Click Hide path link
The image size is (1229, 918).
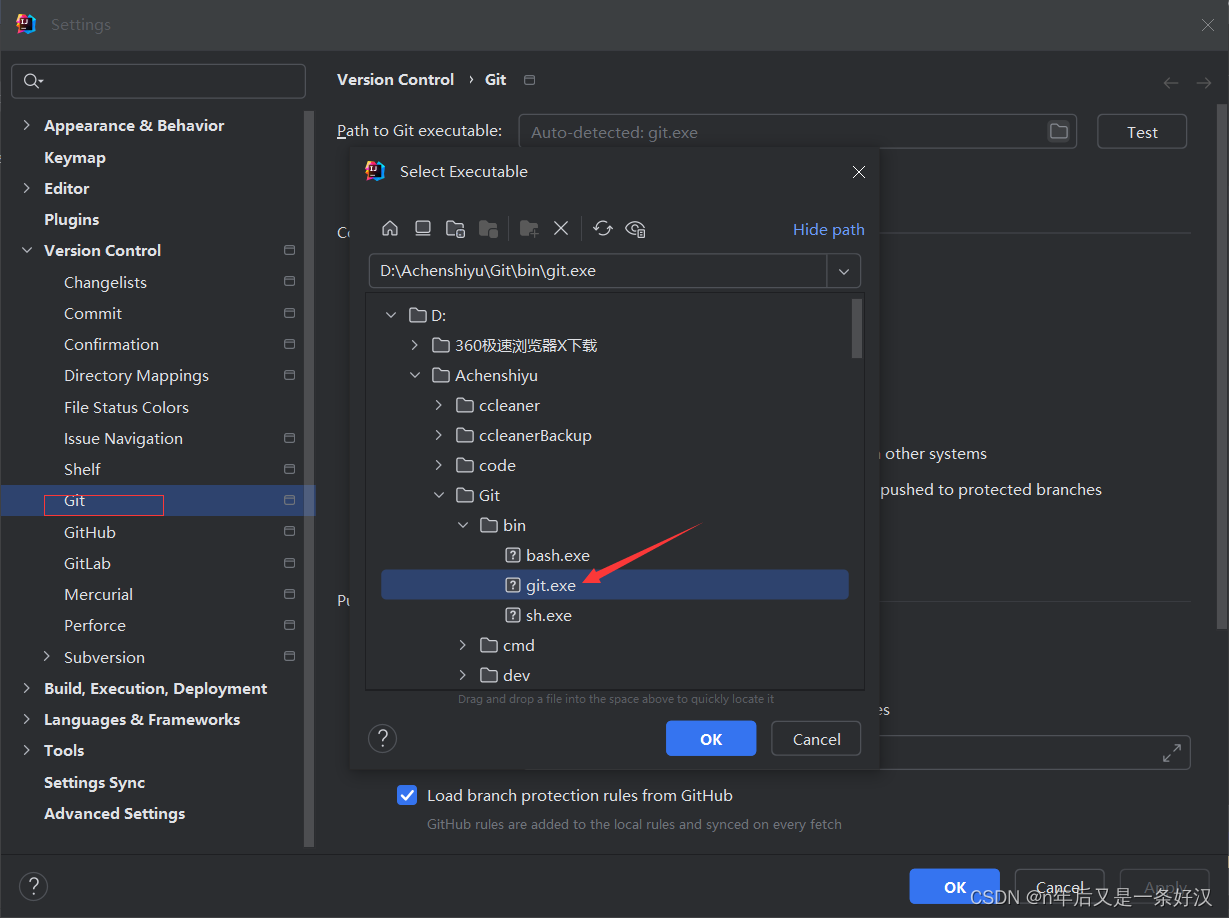point(829,229)
